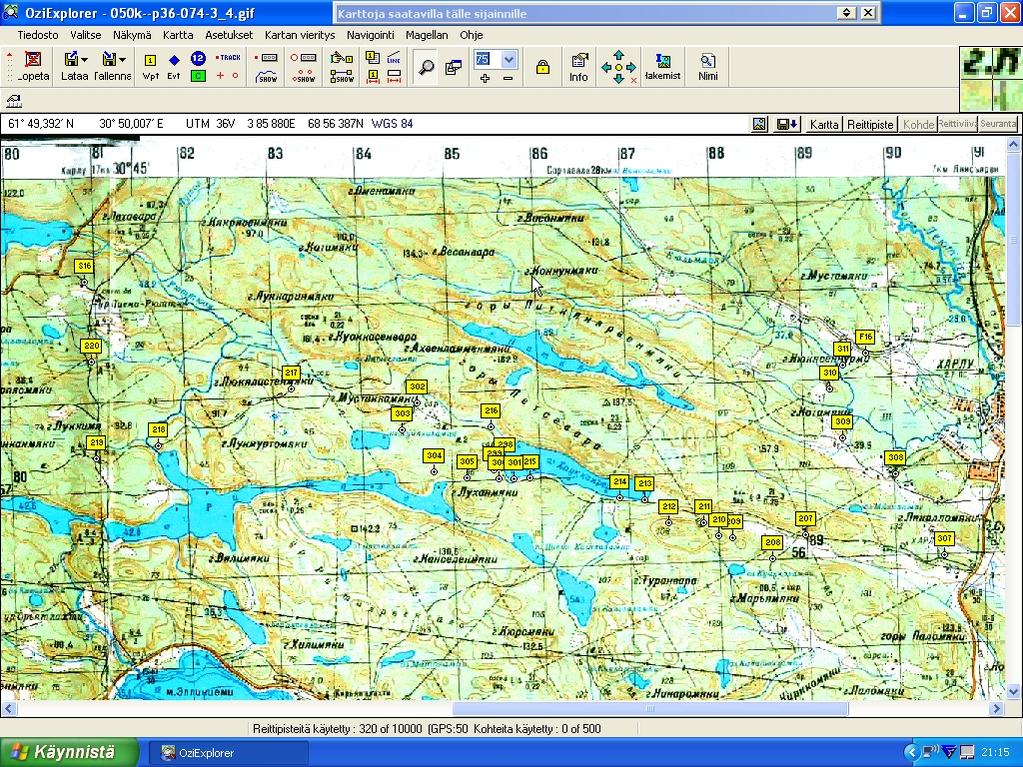Viewport: 1023px width, 767px height.
Task: Open the Kartan vieritys menu
Action: point(300,34)
